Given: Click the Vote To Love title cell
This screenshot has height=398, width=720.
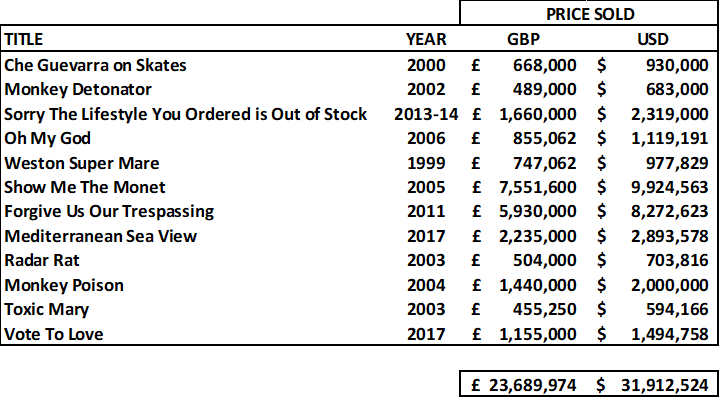Looking at the screenshot, I should (x=53, y=334).
